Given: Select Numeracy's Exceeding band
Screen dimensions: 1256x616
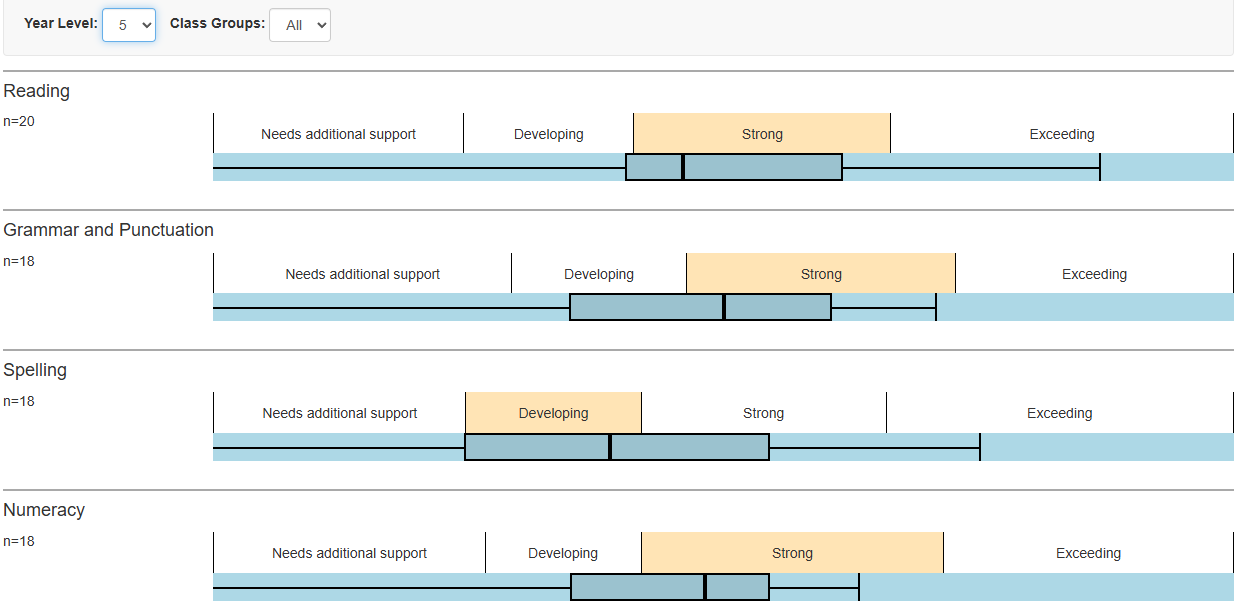Looking at the screenshot, I should [1089, 553].
